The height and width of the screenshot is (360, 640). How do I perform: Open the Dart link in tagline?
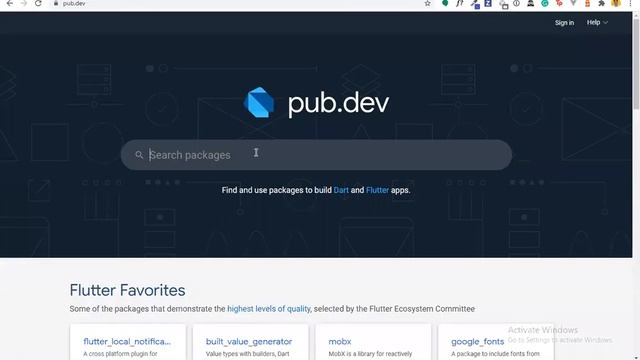click(341, 190)
